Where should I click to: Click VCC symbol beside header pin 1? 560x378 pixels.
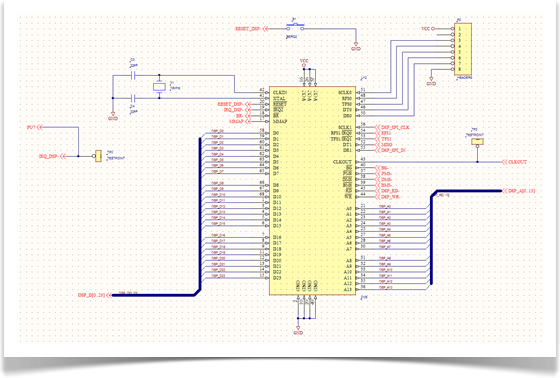(x=428, y=29)
